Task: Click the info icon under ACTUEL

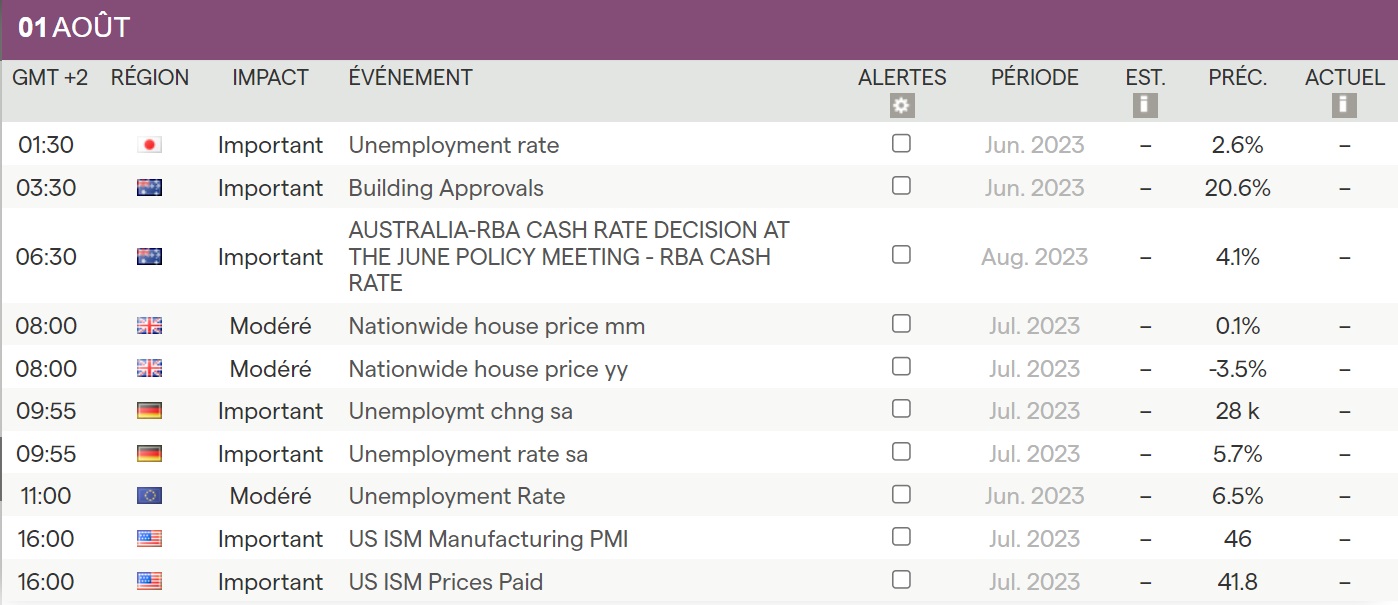Action: click(x=1344, y=105)
